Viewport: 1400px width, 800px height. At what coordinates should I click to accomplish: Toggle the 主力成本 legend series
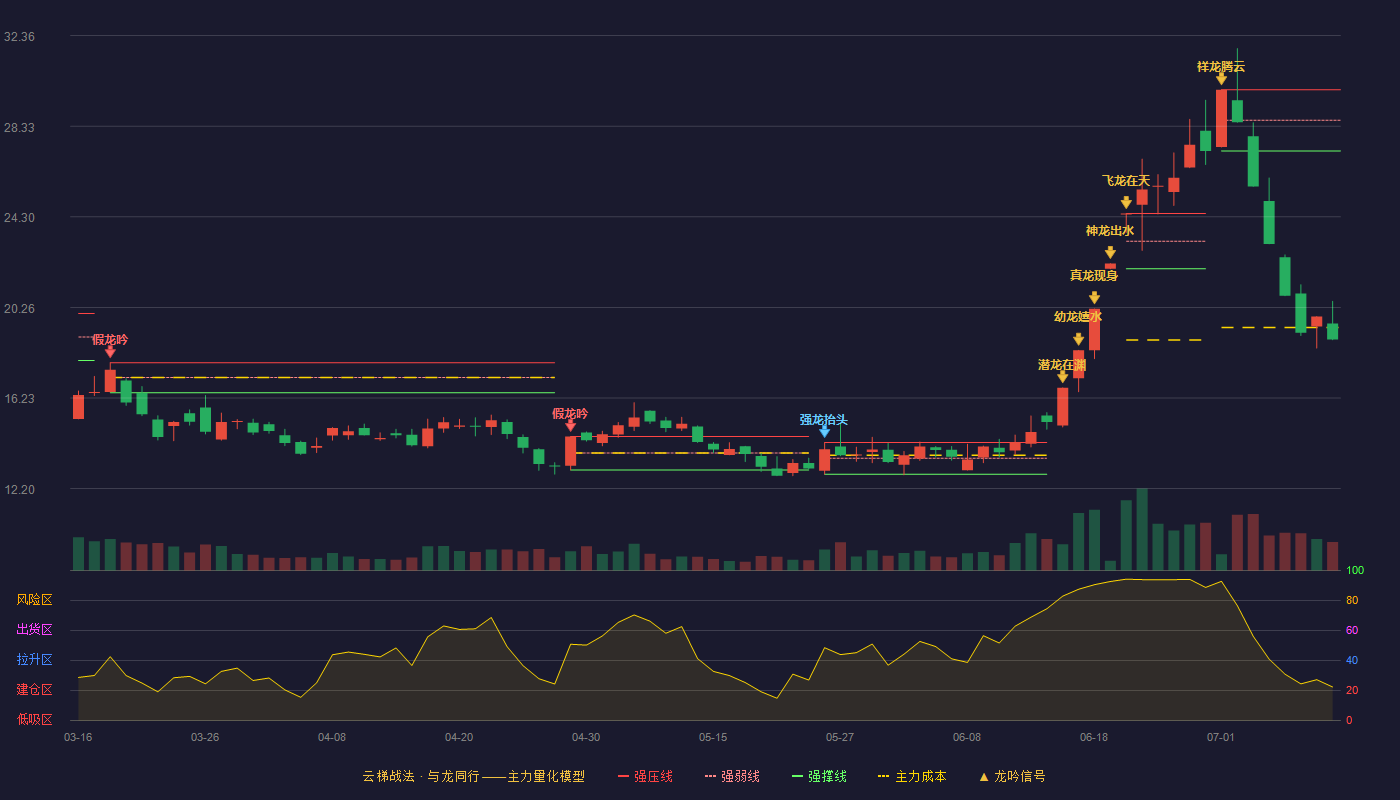911,776
